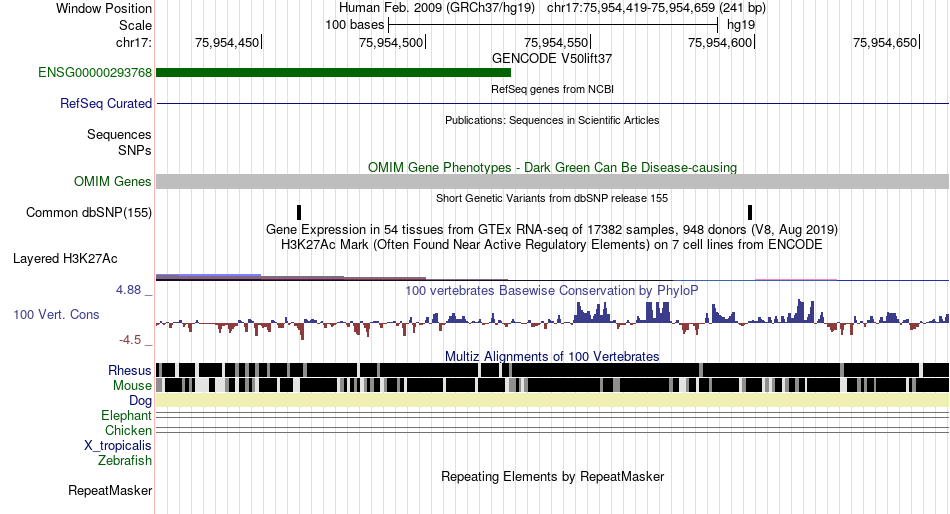Click the Mouse alignment row label
The height and width of the screenshot is (514, 950).
132,386
